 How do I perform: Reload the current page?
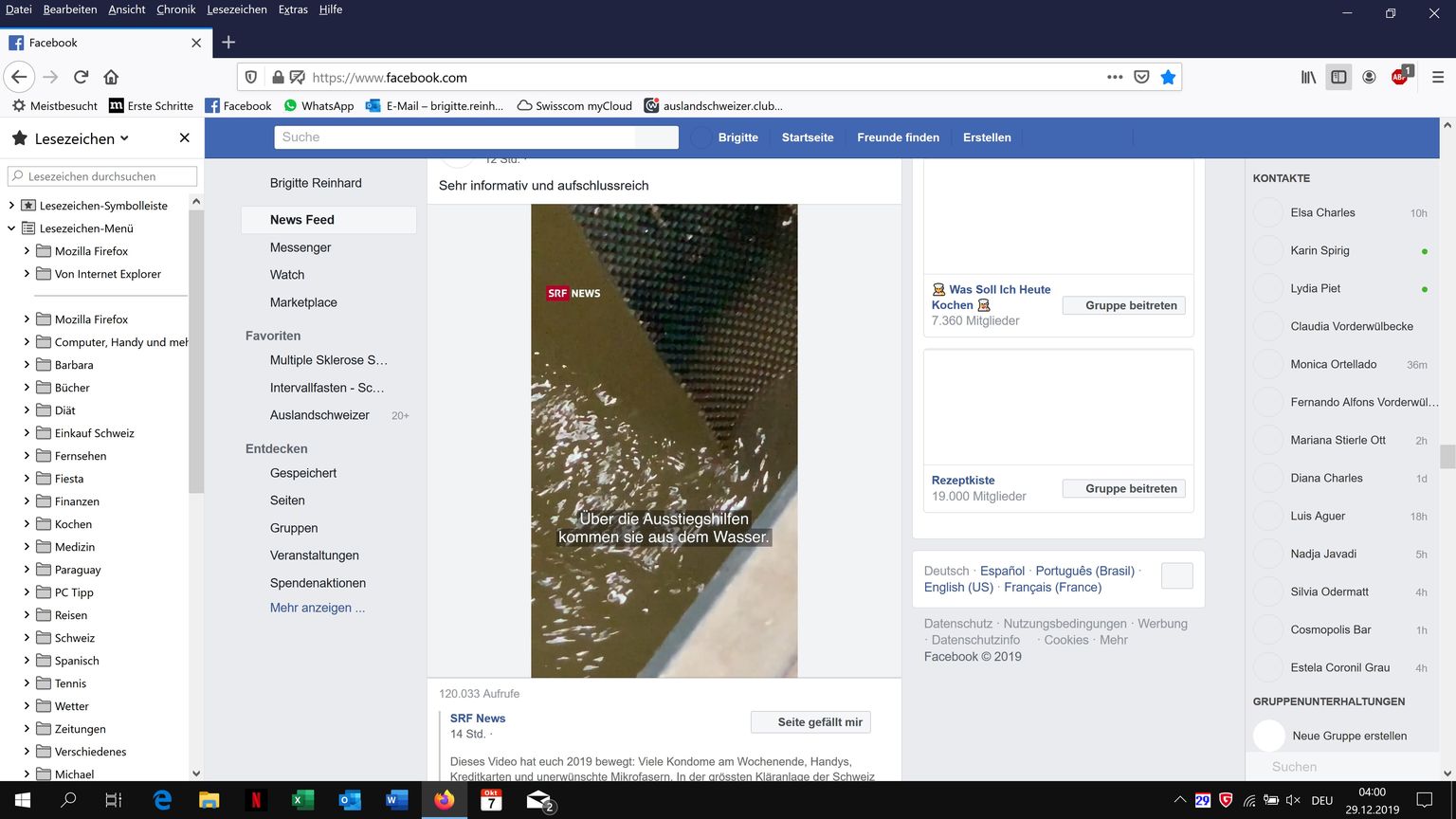[x=82, y=77]
